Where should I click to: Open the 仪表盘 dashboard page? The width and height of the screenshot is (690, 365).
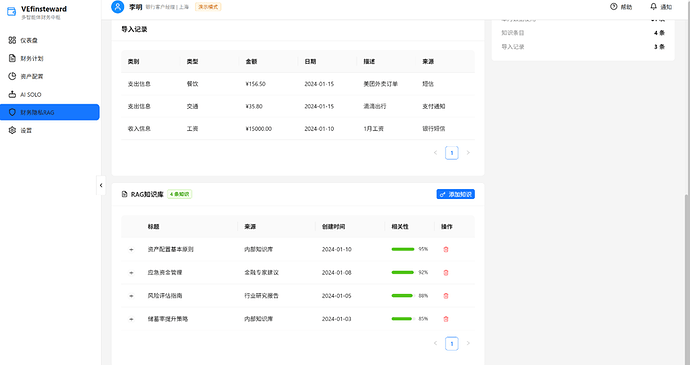pos(50,40)
